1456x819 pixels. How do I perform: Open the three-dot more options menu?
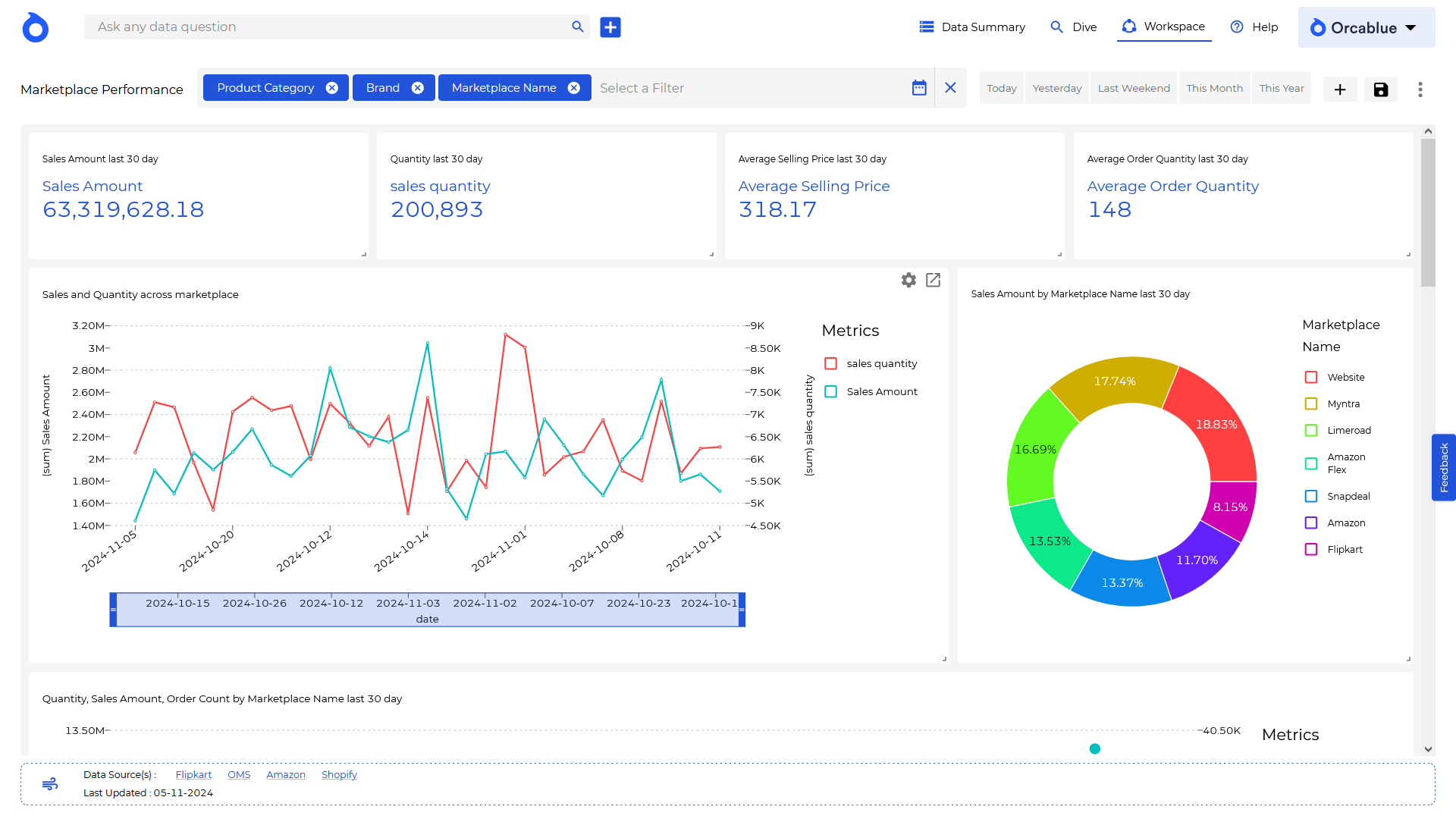pos(1420,89)
